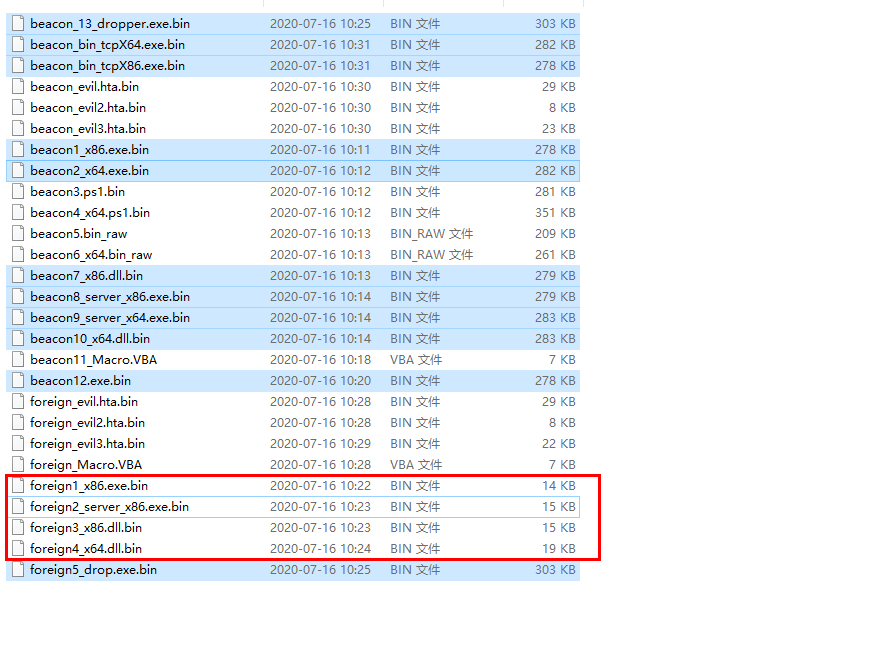Select the beacon6_x64.bin_raw file name
Screen dimensions: 871x648
coord(91,254)
